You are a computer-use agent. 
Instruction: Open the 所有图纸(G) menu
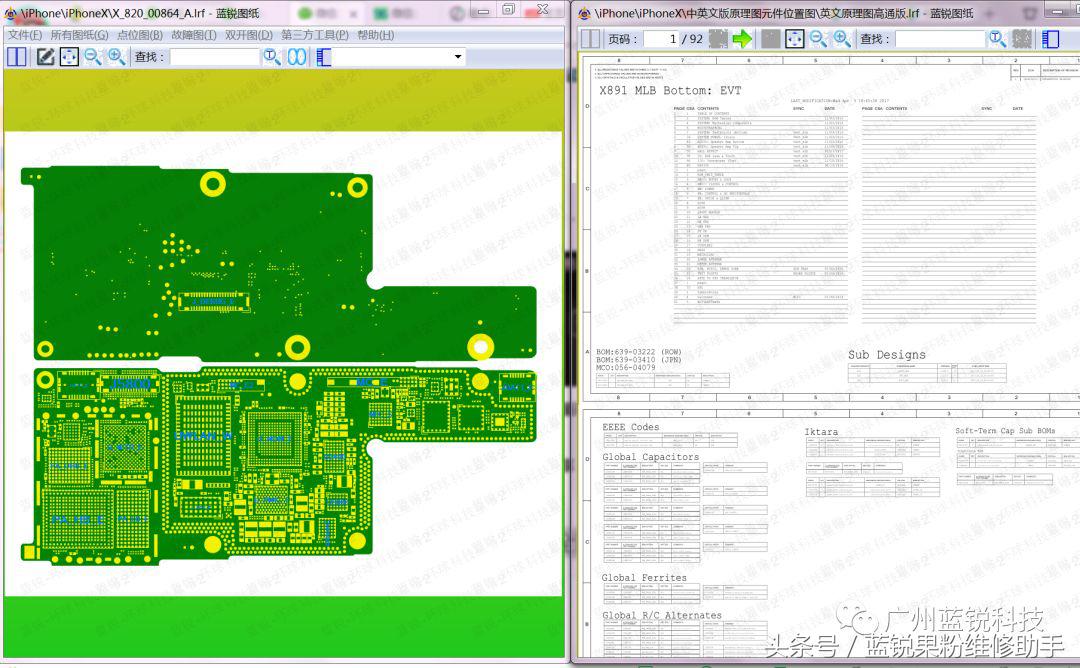[x=79, y=35]
